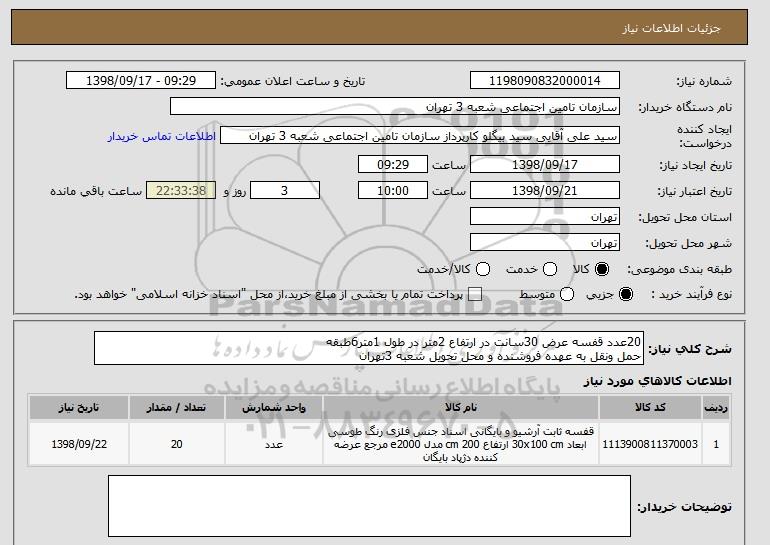Click the واحد شمارش column header
The width and height of the screenshot is (770, 545).
tap(274, 408)
